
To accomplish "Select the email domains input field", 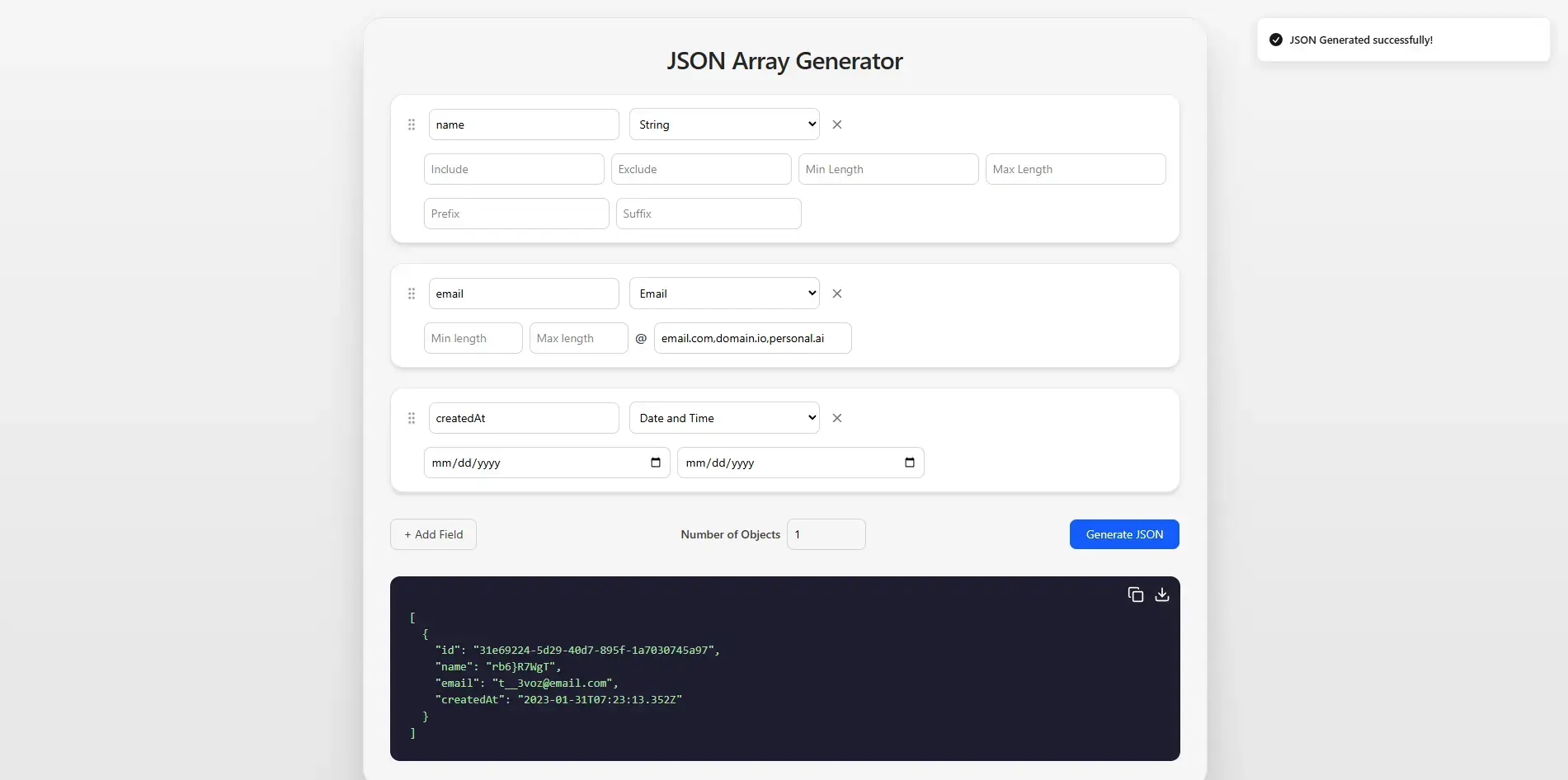I will (752, 338).
